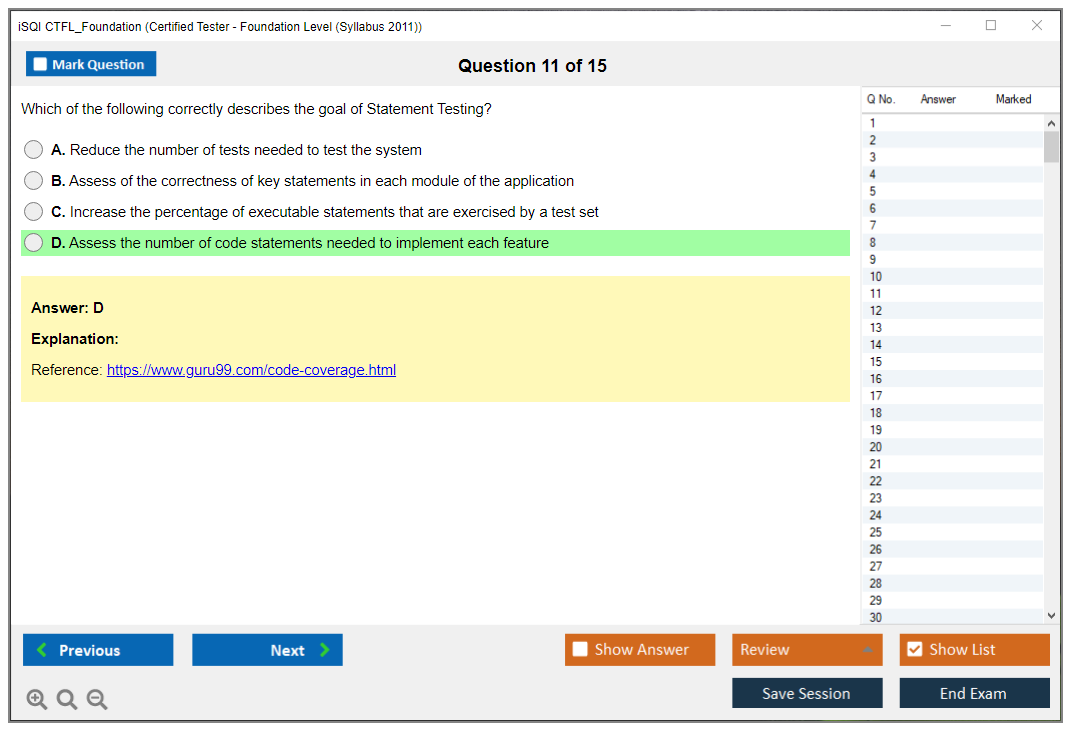Toggle the Show Answer checkbox
Screen dimensions: 1075x735
point(580,650)
